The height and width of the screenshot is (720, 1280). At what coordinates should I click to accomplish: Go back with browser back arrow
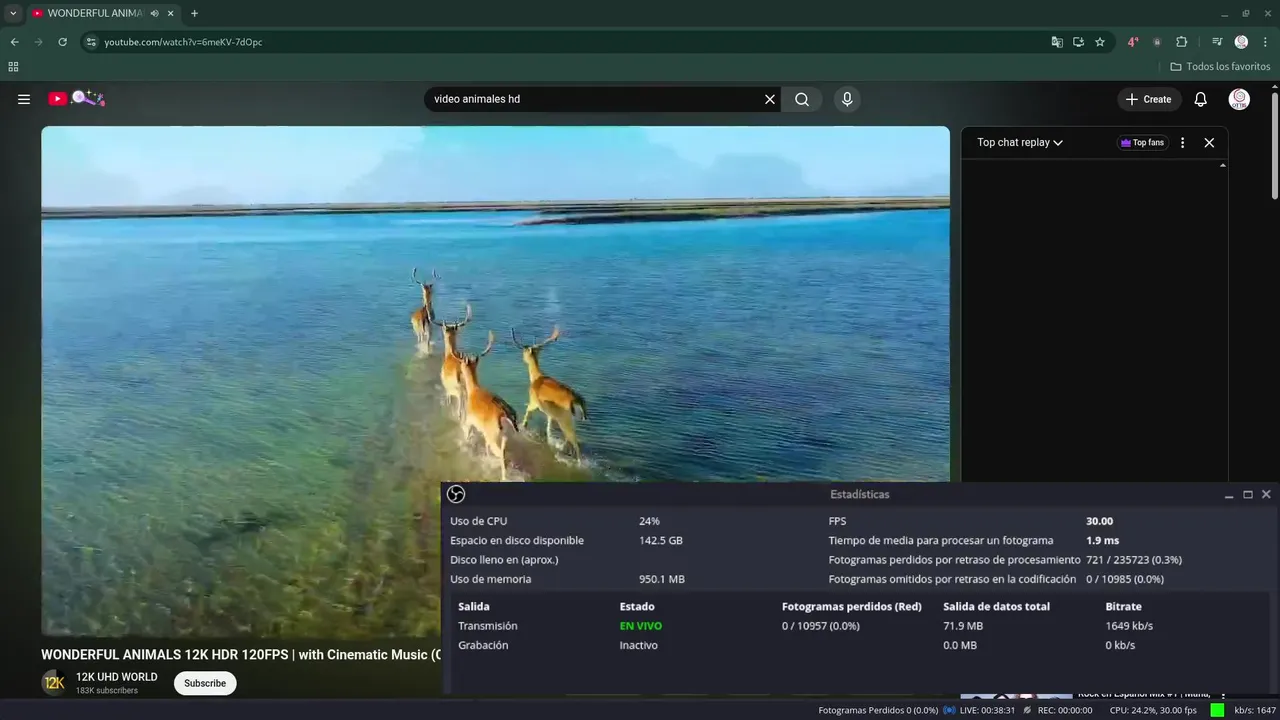(14, 42)
